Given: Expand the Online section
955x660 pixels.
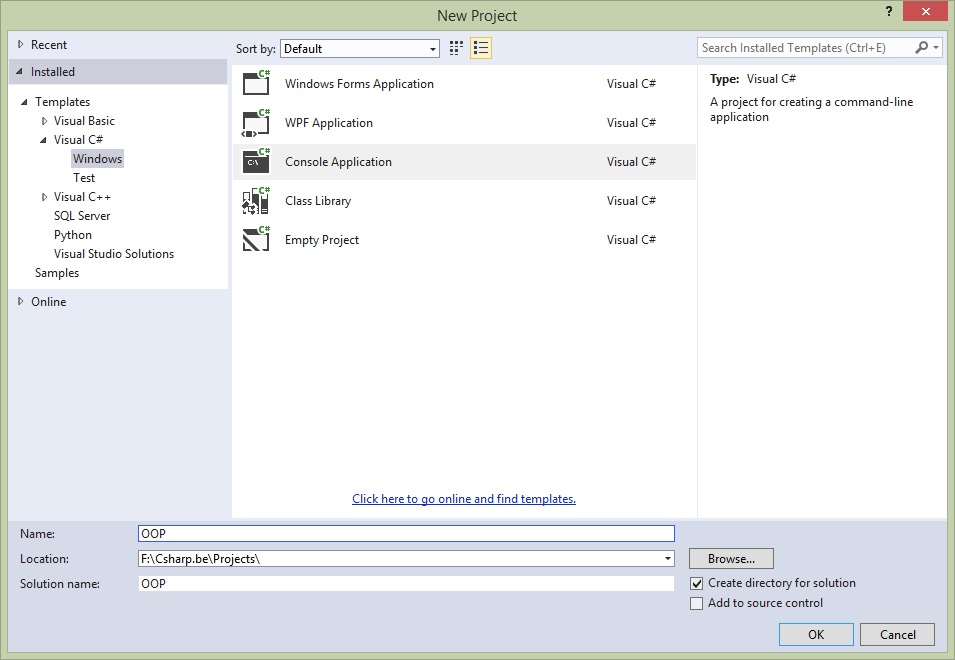Looking at the screenshot, I should (x=21, y=301).
